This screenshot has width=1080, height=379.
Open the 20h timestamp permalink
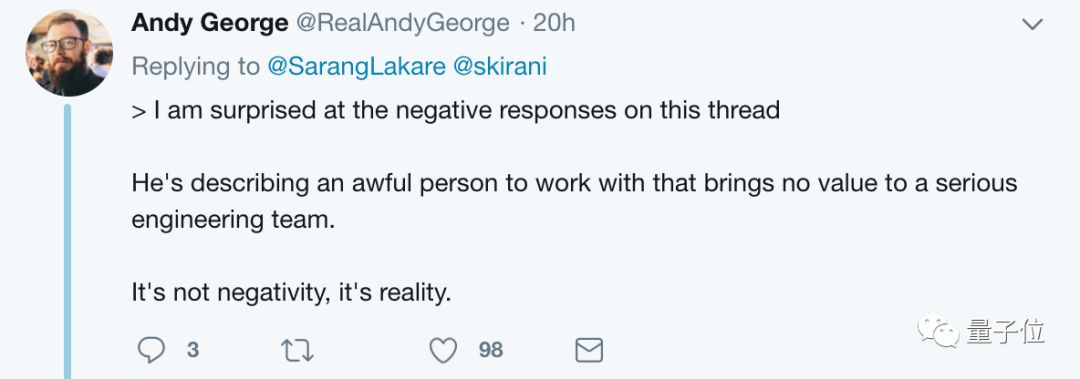pyautogui.click(x=554, y=23)
